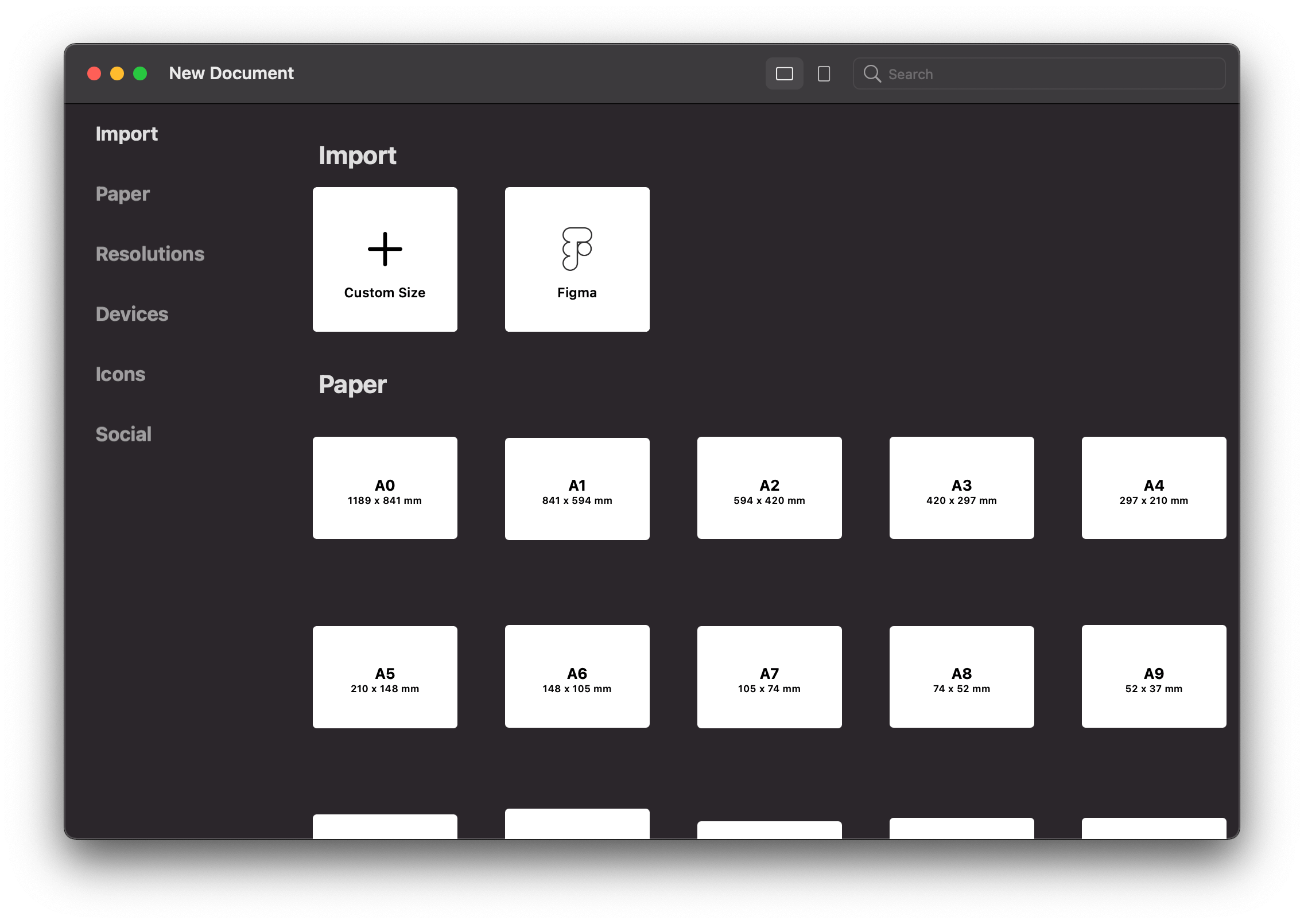The image size is (1304, 924).
Task: Choose the A0 paper preset
Action: pyautogui.click(x=385, y=488)
